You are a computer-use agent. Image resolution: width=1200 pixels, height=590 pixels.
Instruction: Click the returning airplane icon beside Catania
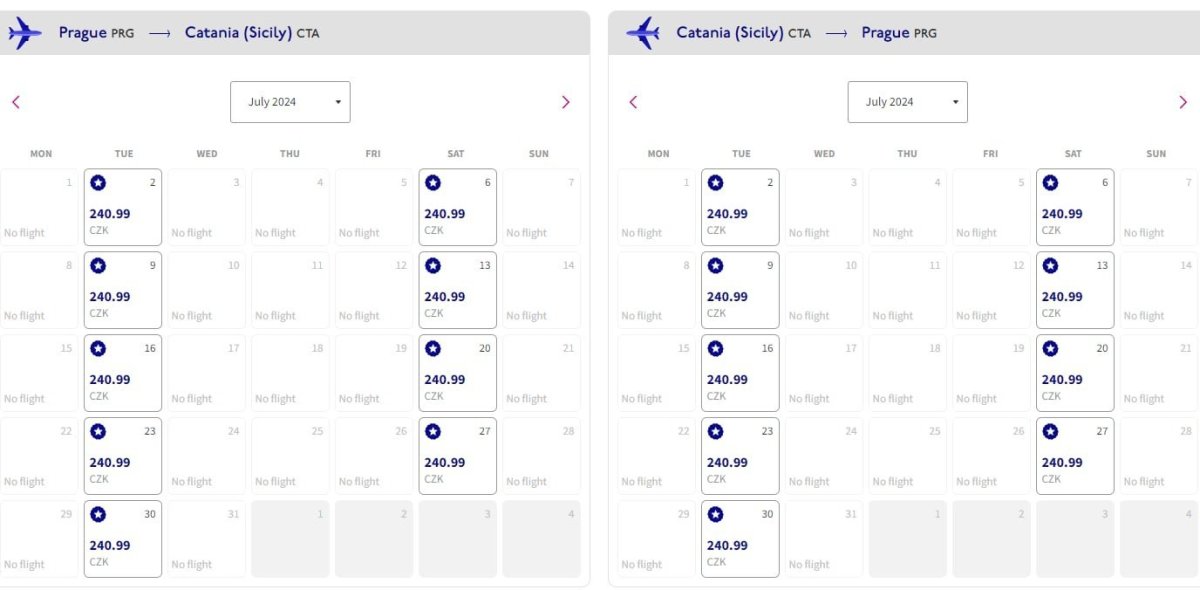click(x=642, y=33)
